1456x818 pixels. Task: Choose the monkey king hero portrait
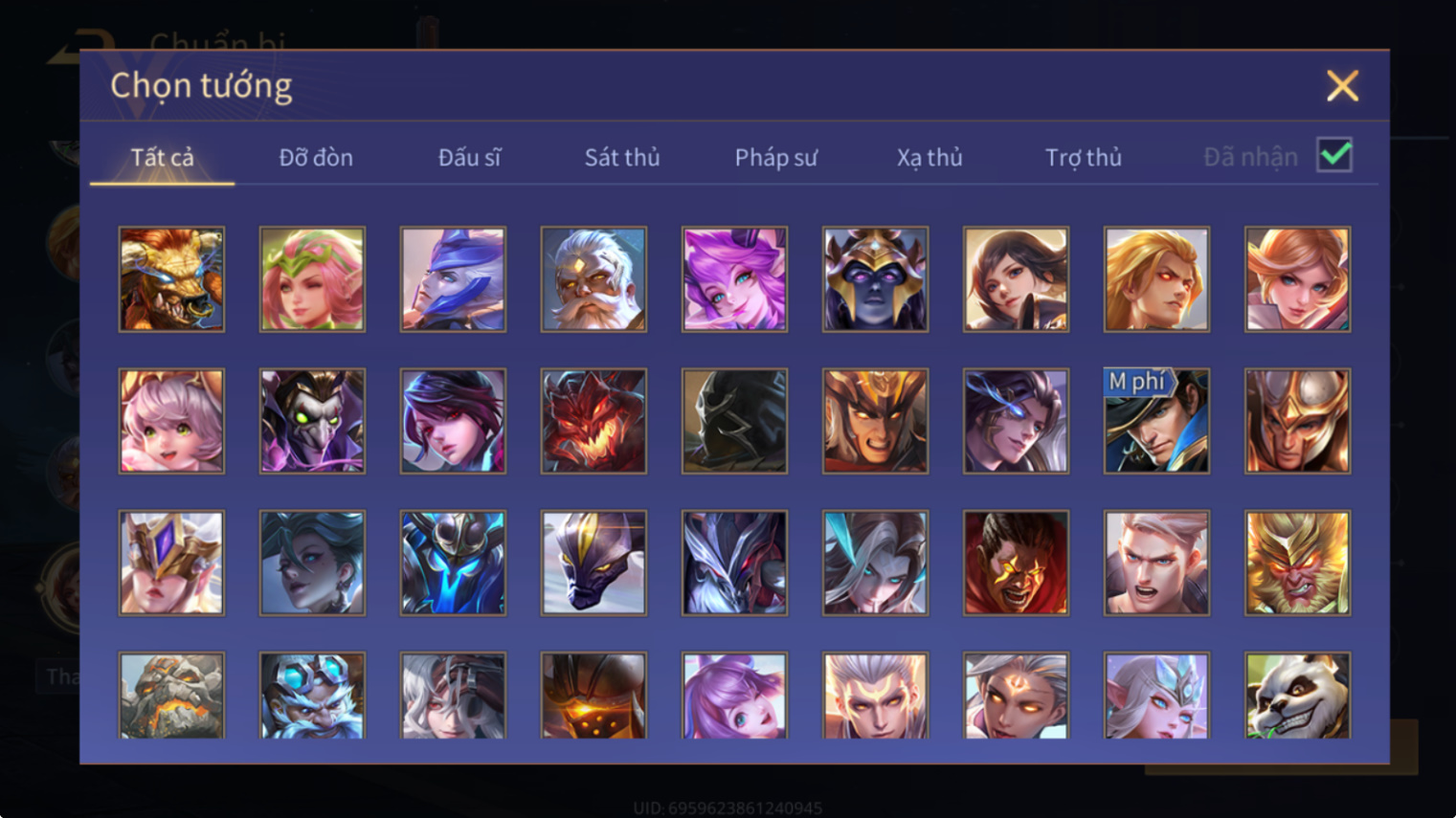(x=1297, y=563)
